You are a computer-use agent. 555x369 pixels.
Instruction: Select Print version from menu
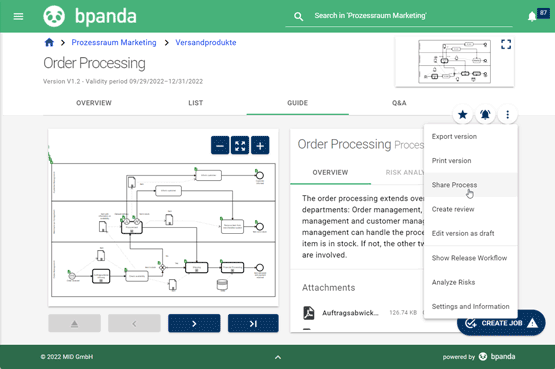pos(471,161)
